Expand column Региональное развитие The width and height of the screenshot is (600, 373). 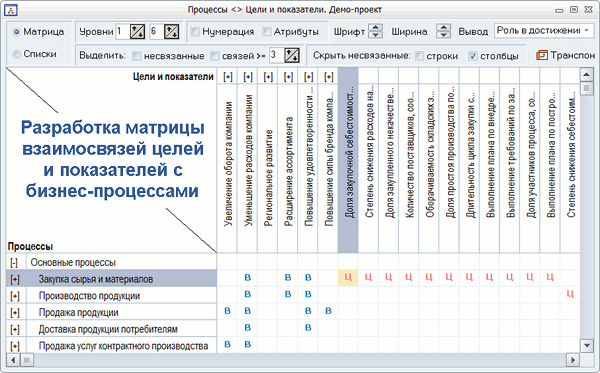(x=268, y=77)
